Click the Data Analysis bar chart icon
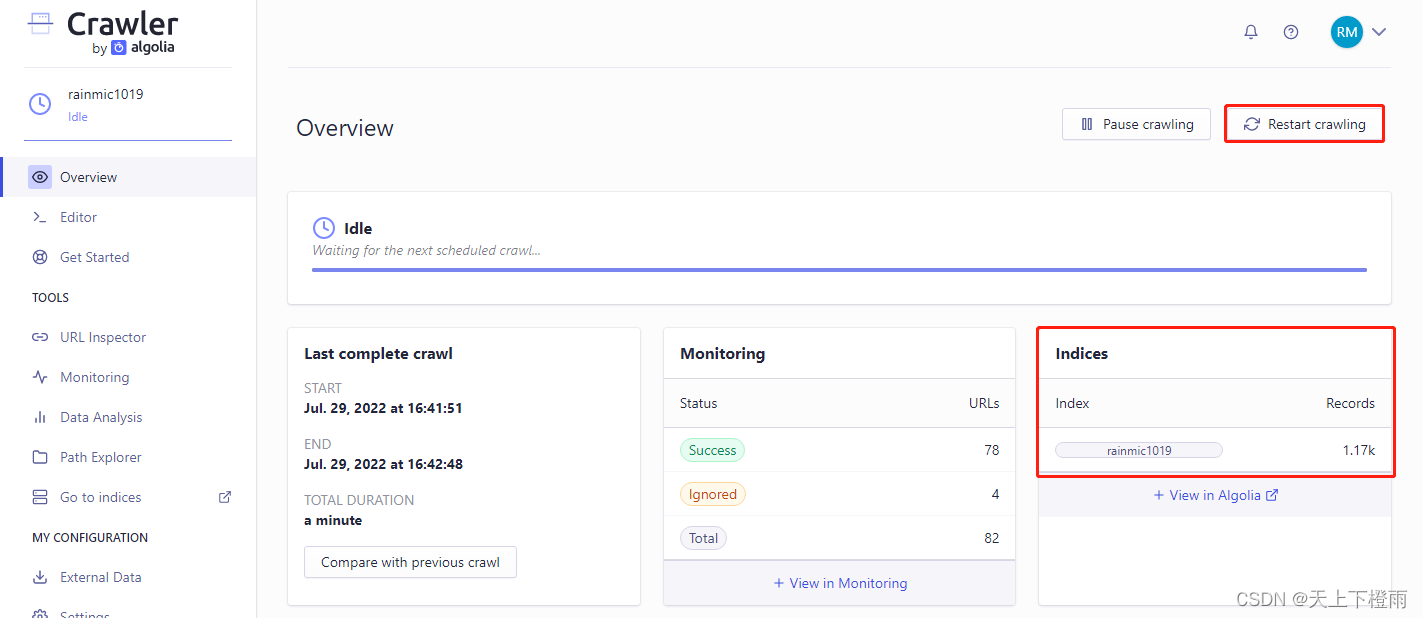This screenshot has height=618, width=1423. coord(40,417)
